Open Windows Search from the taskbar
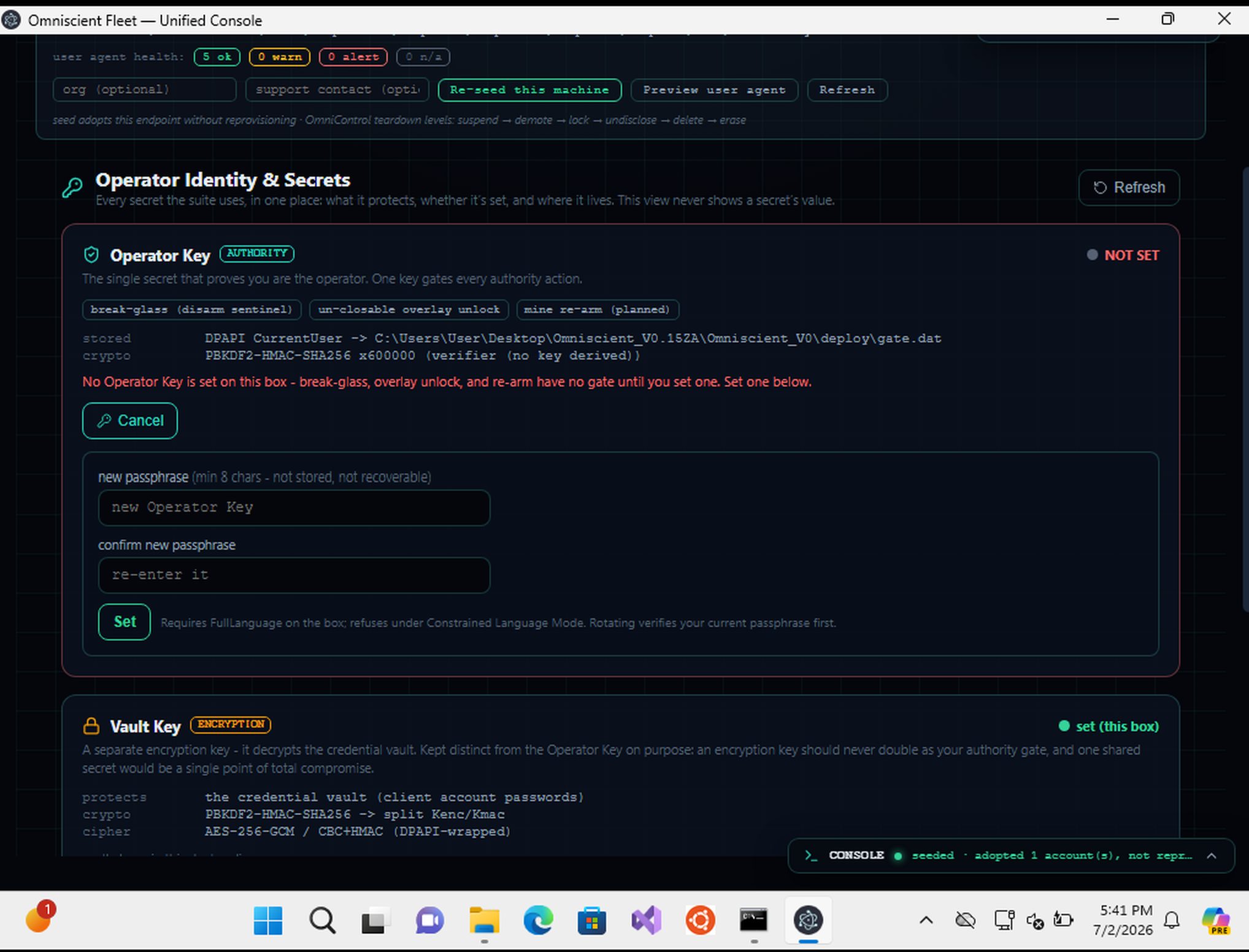Screen dimensions: 1249x952 322,920
